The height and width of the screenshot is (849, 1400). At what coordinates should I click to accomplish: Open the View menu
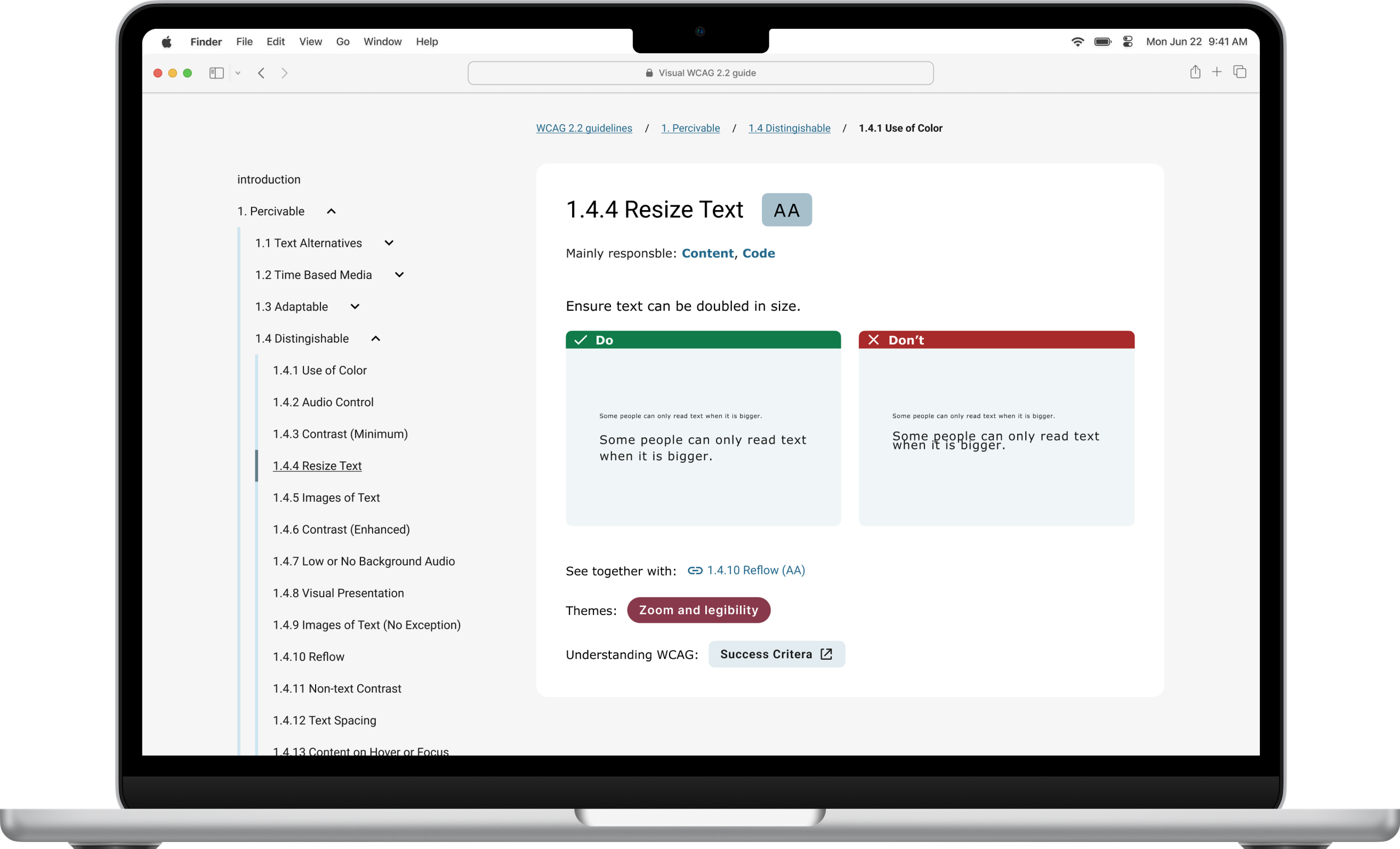[x=310, y=42]
